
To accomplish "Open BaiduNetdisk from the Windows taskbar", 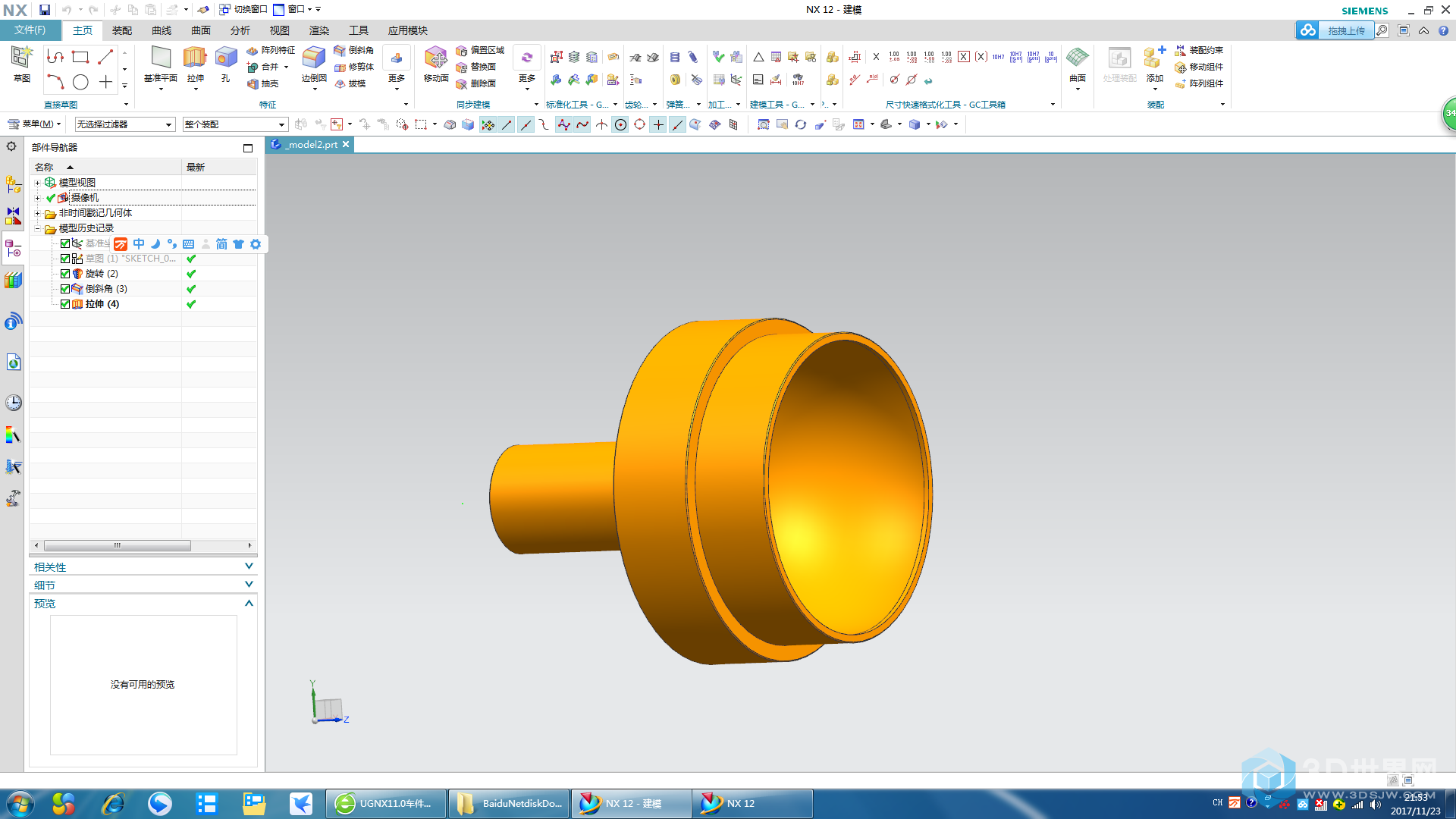I will coord(509,803).
